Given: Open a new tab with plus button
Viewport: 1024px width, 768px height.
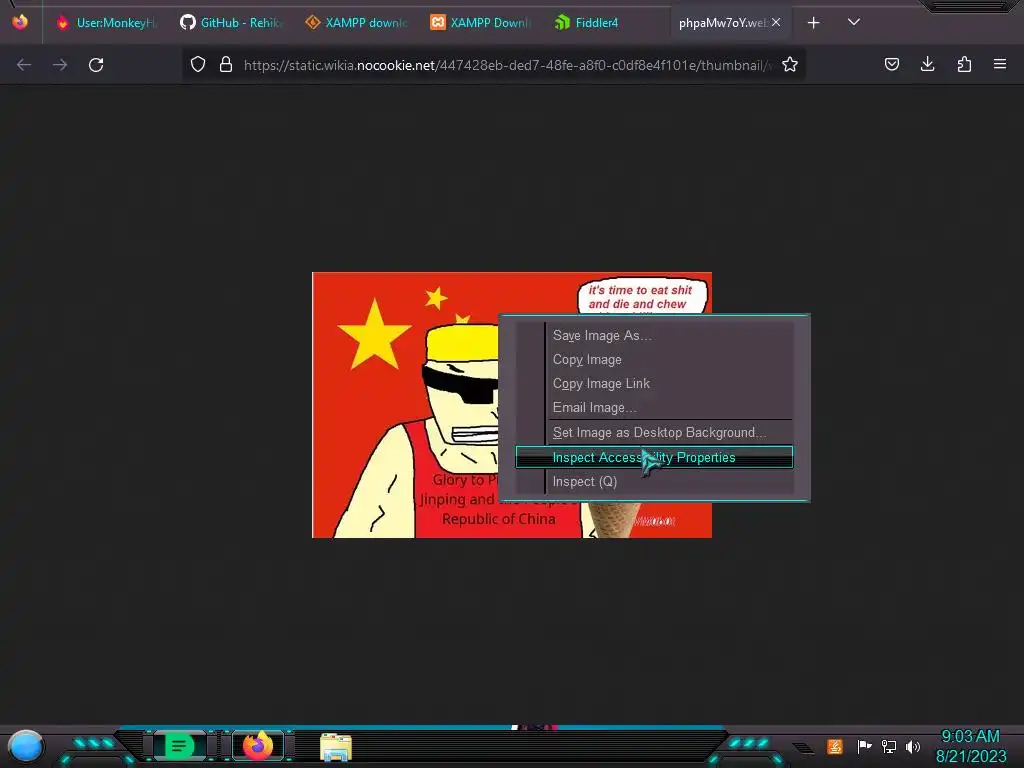Looking at the screenshot, I should click(813, 23).
